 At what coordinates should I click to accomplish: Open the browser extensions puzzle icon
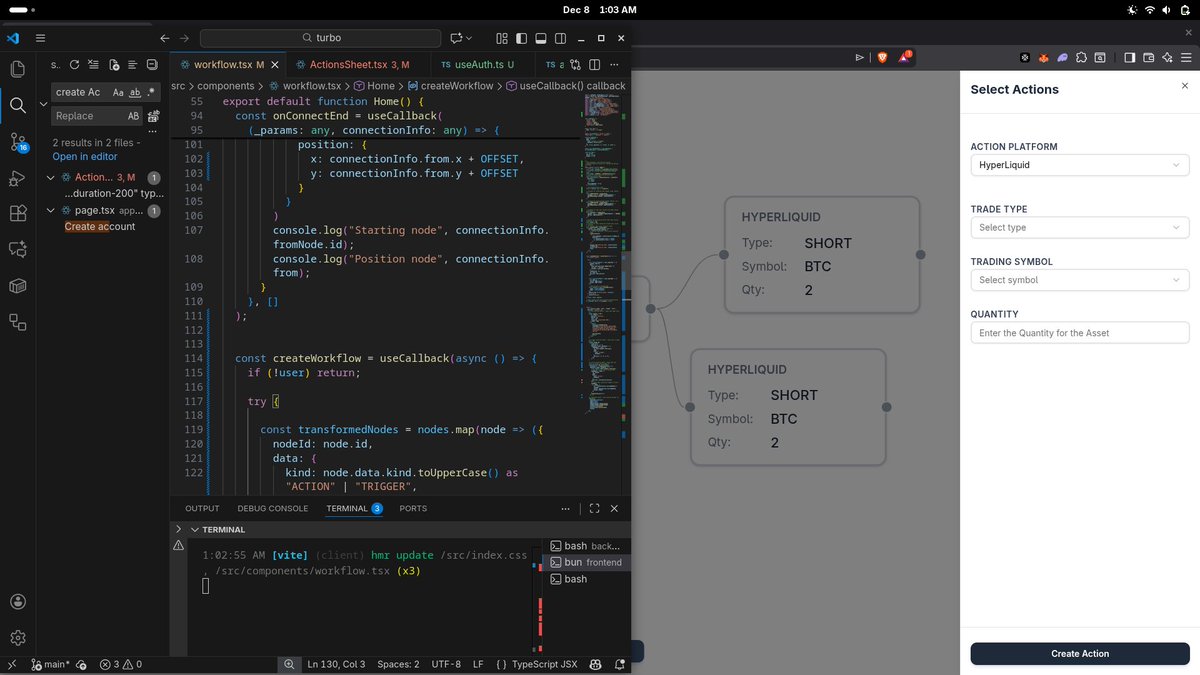(1081, 58)
